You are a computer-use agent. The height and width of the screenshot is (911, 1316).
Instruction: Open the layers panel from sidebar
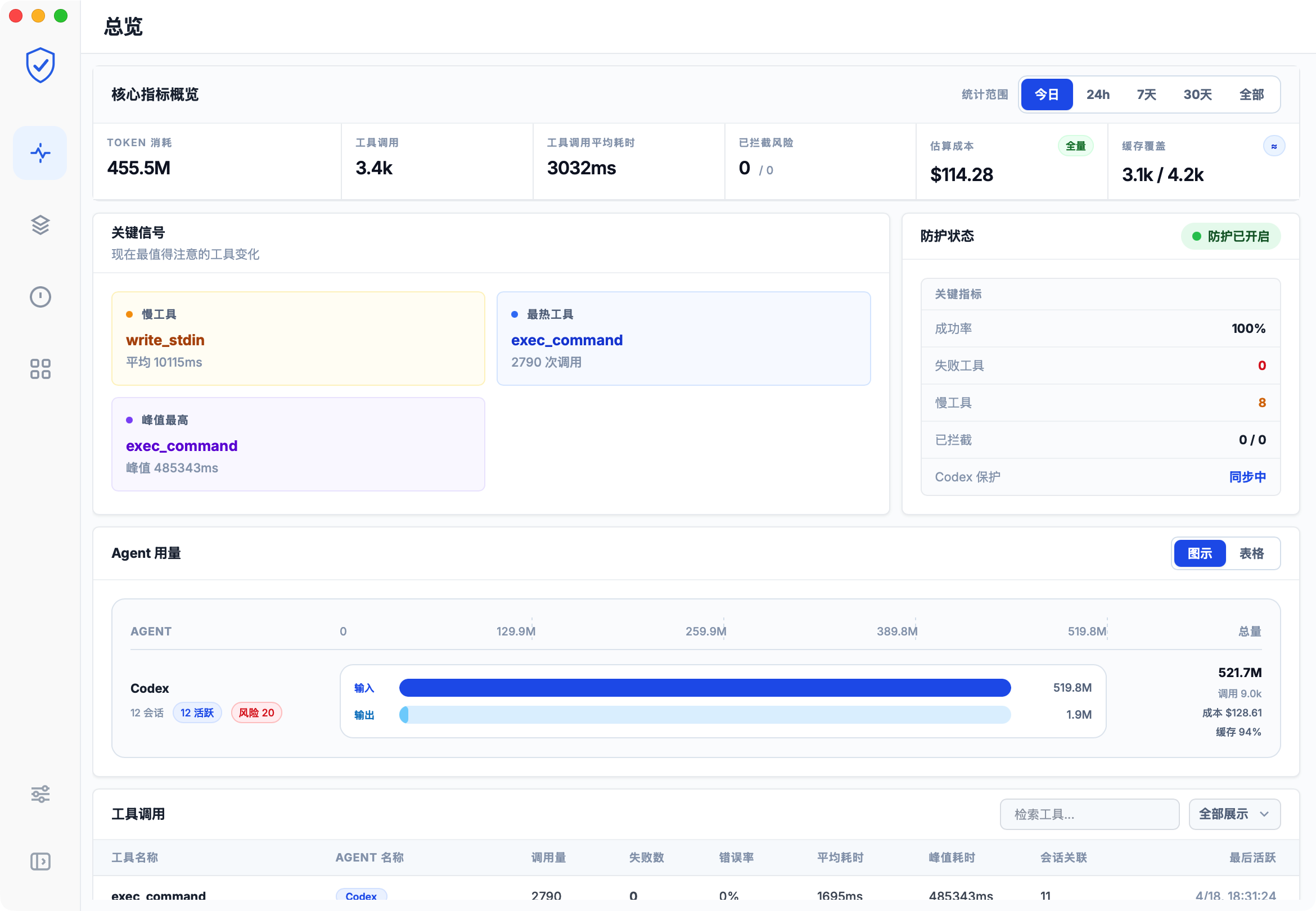39,225
